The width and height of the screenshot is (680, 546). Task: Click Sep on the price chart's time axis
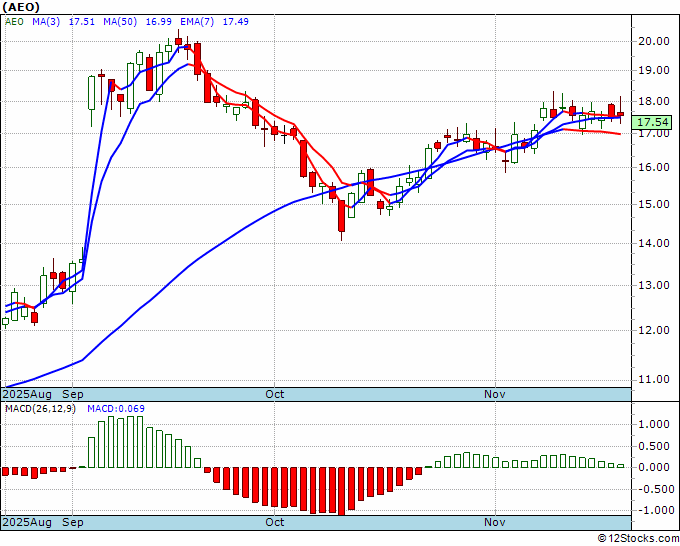(x=73, y=394)
